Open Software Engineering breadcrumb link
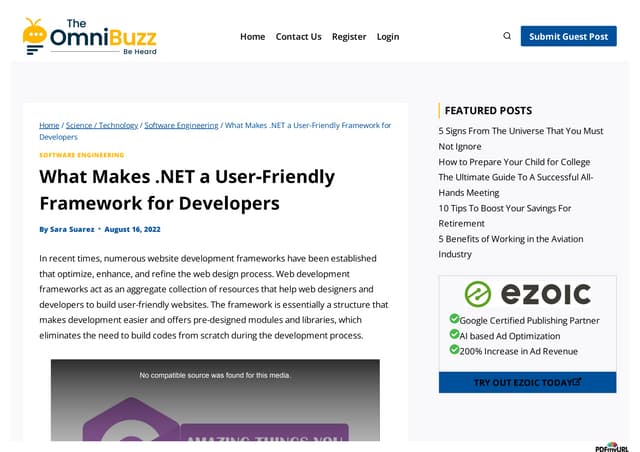 click(181, 125)
